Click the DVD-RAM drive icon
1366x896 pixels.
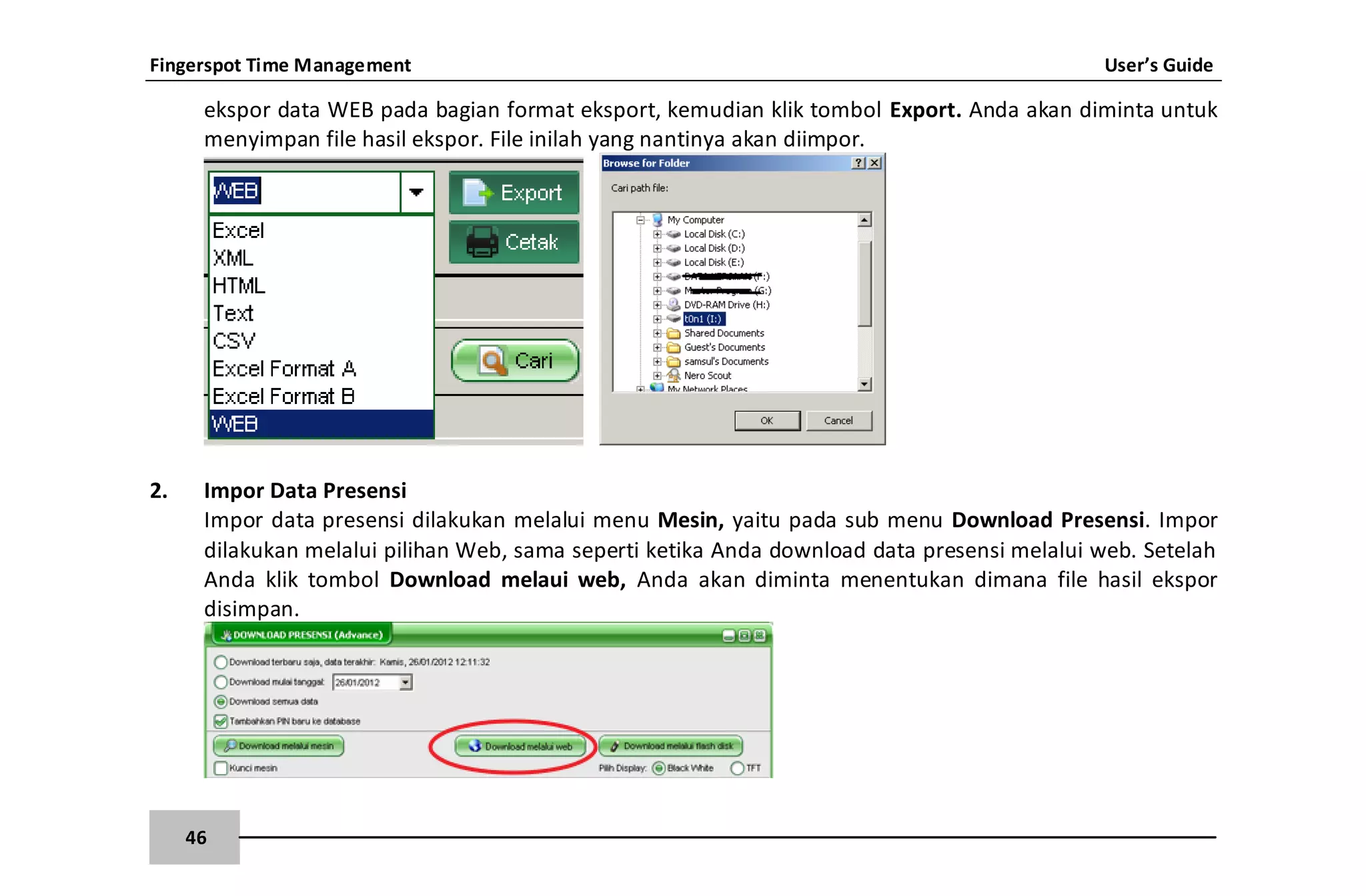coord(674,305)
